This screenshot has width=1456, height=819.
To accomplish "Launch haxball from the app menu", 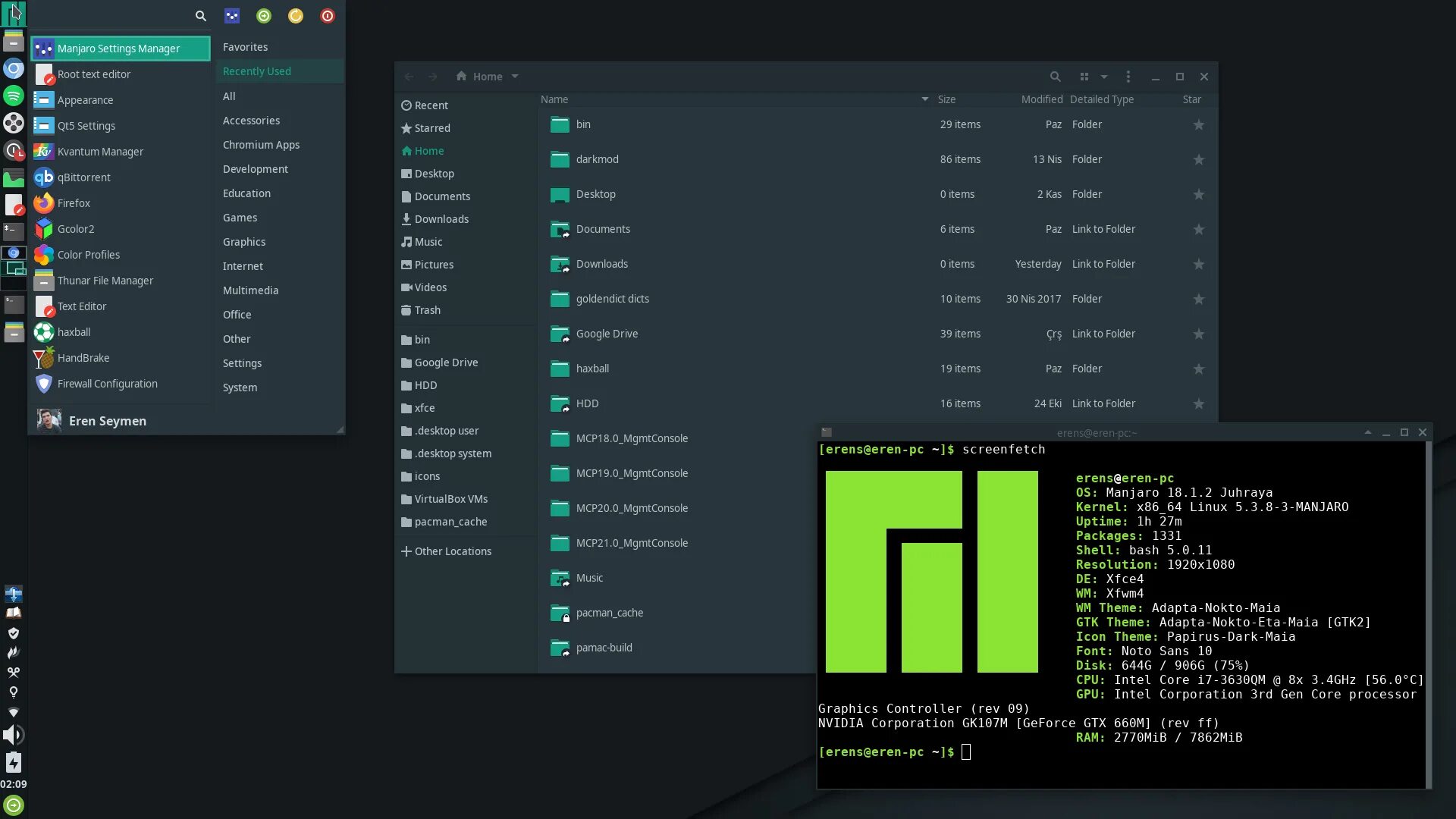I will click(121, 332).
